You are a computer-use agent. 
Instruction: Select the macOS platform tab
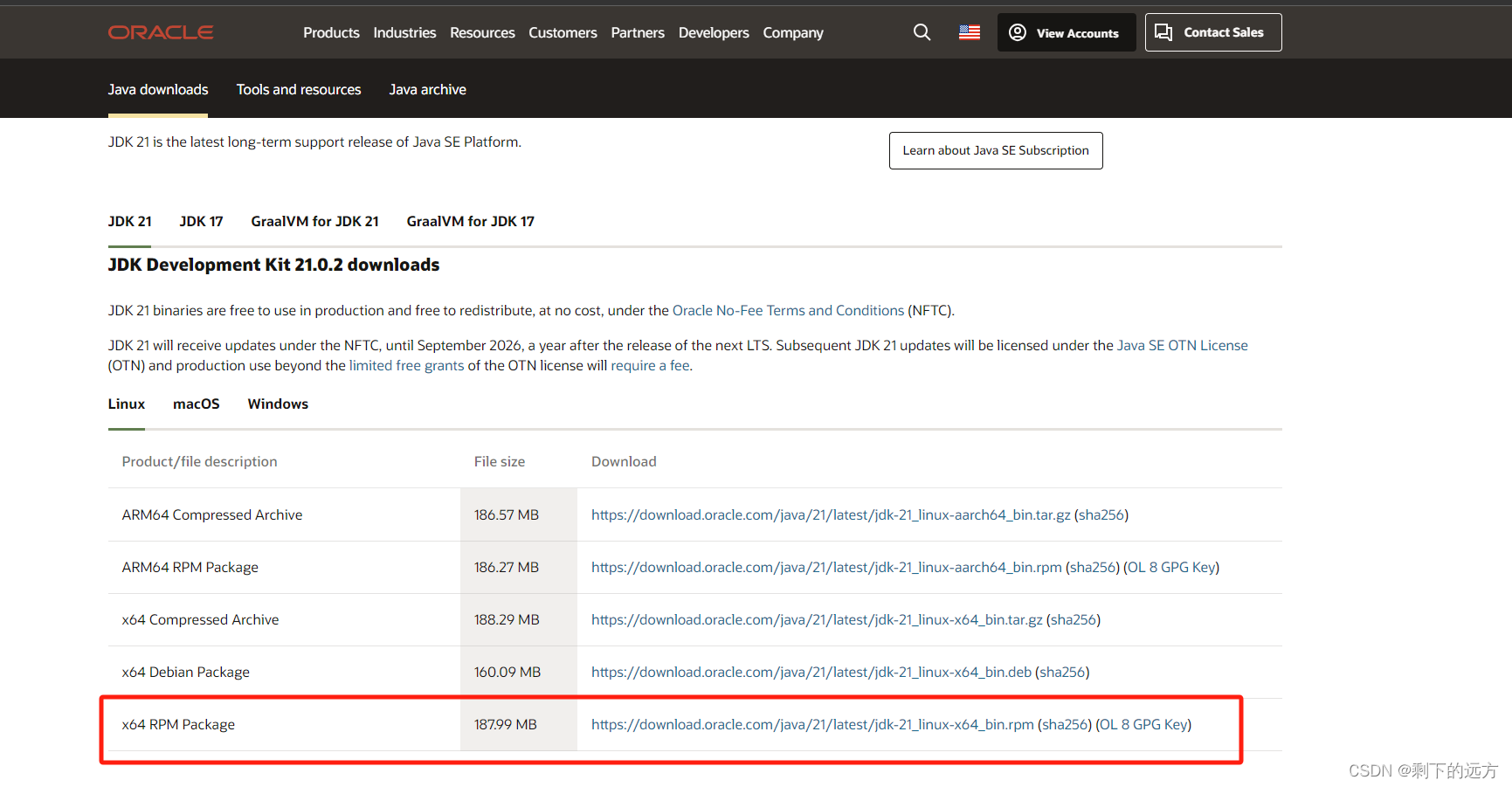coord(196,404)
